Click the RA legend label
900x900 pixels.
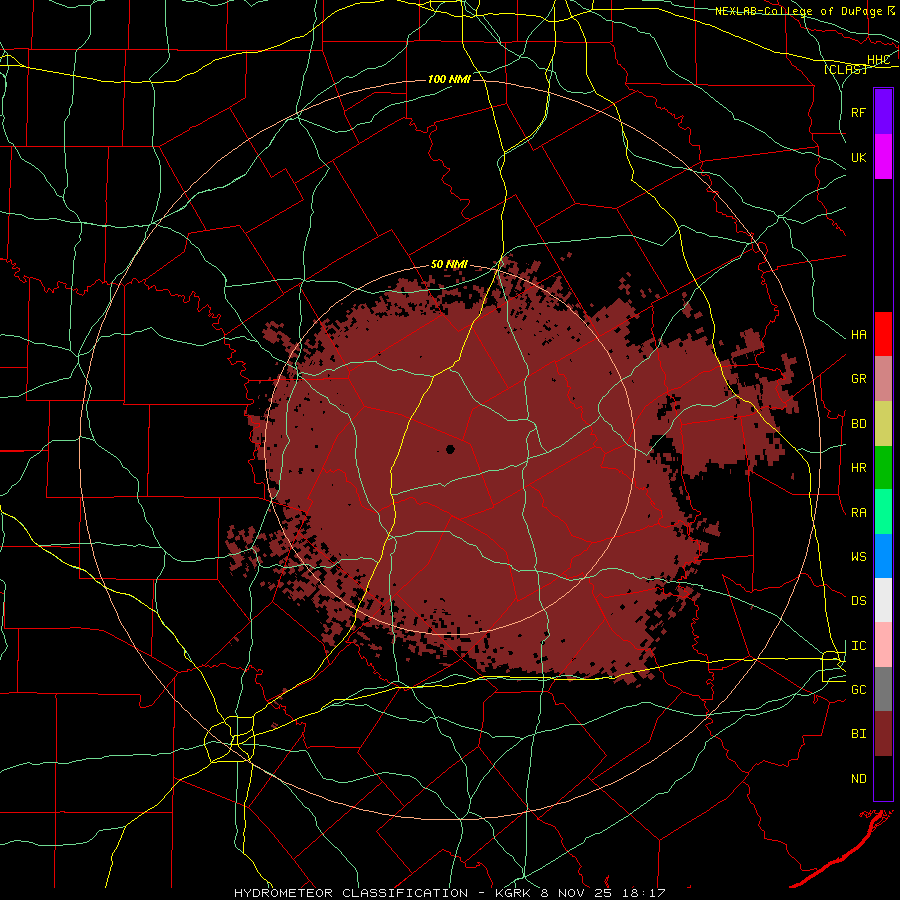858,513
